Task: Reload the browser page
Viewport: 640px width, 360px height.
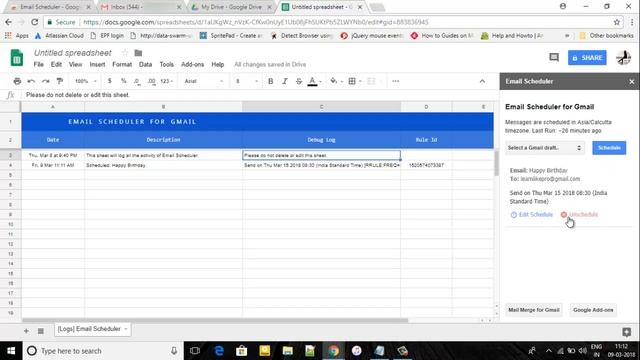Action: [x=35, y=22]
